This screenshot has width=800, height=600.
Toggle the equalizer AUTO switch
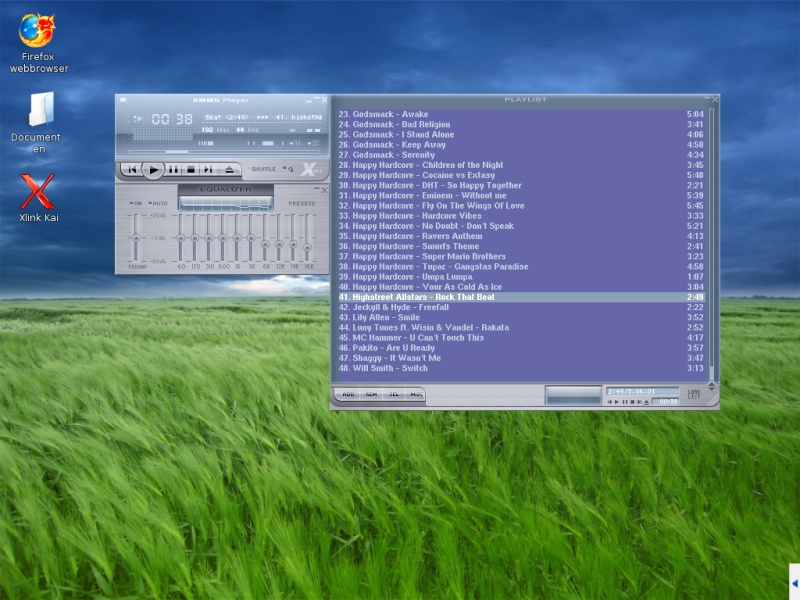coord(158,203)
